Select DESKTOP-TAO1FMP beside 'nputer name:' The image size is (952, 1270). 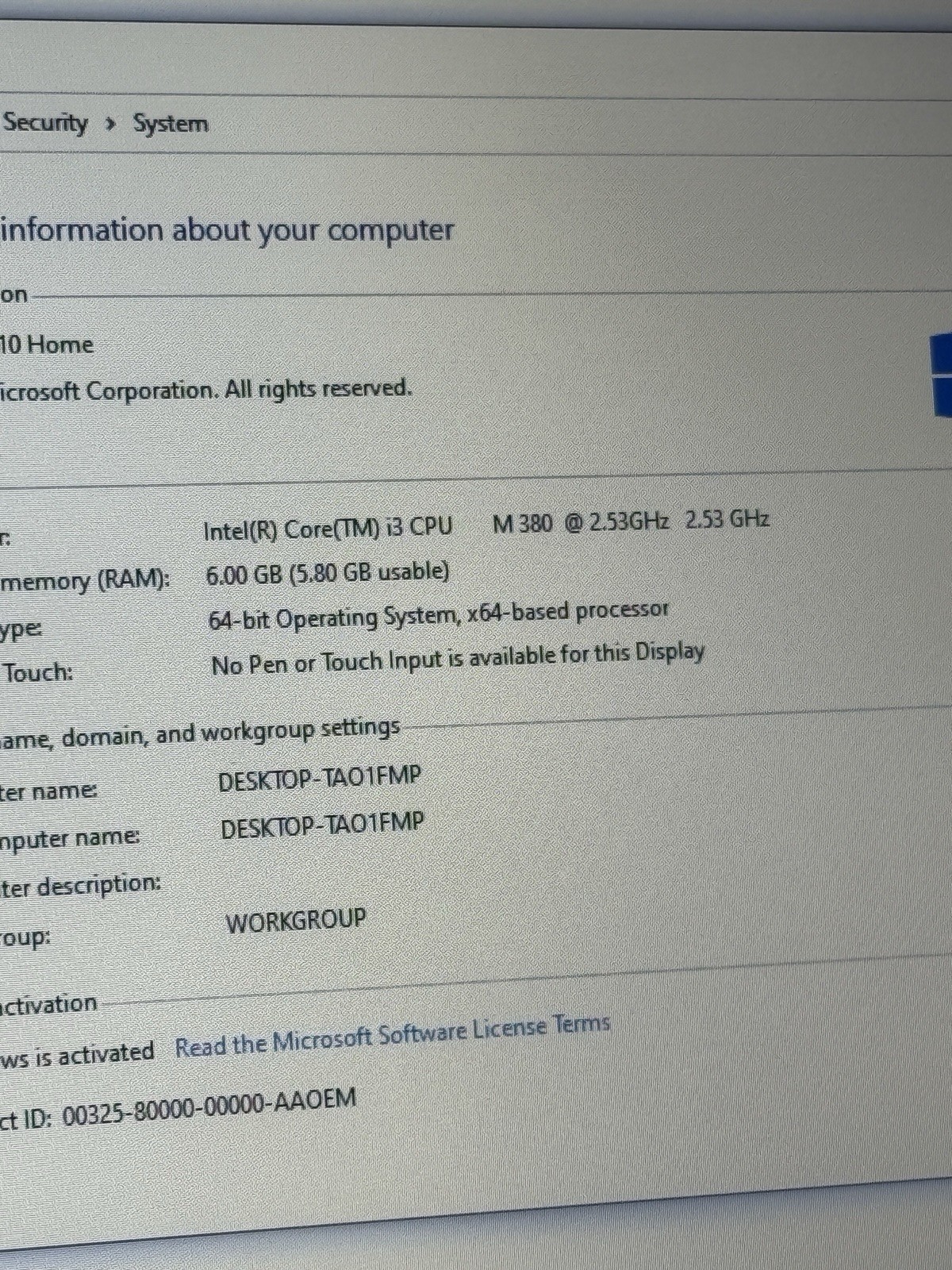(x=322, y=825)
